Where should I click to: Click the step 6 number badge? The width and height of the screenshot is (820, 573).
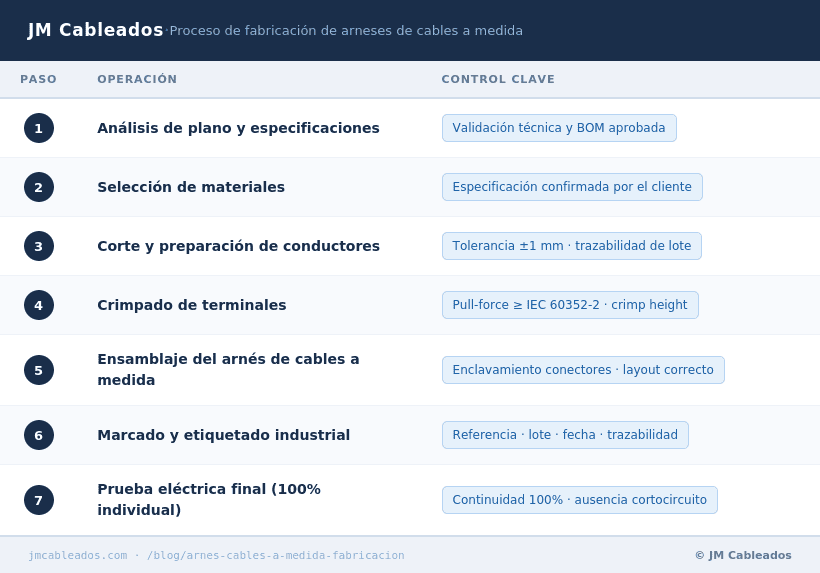39,435
